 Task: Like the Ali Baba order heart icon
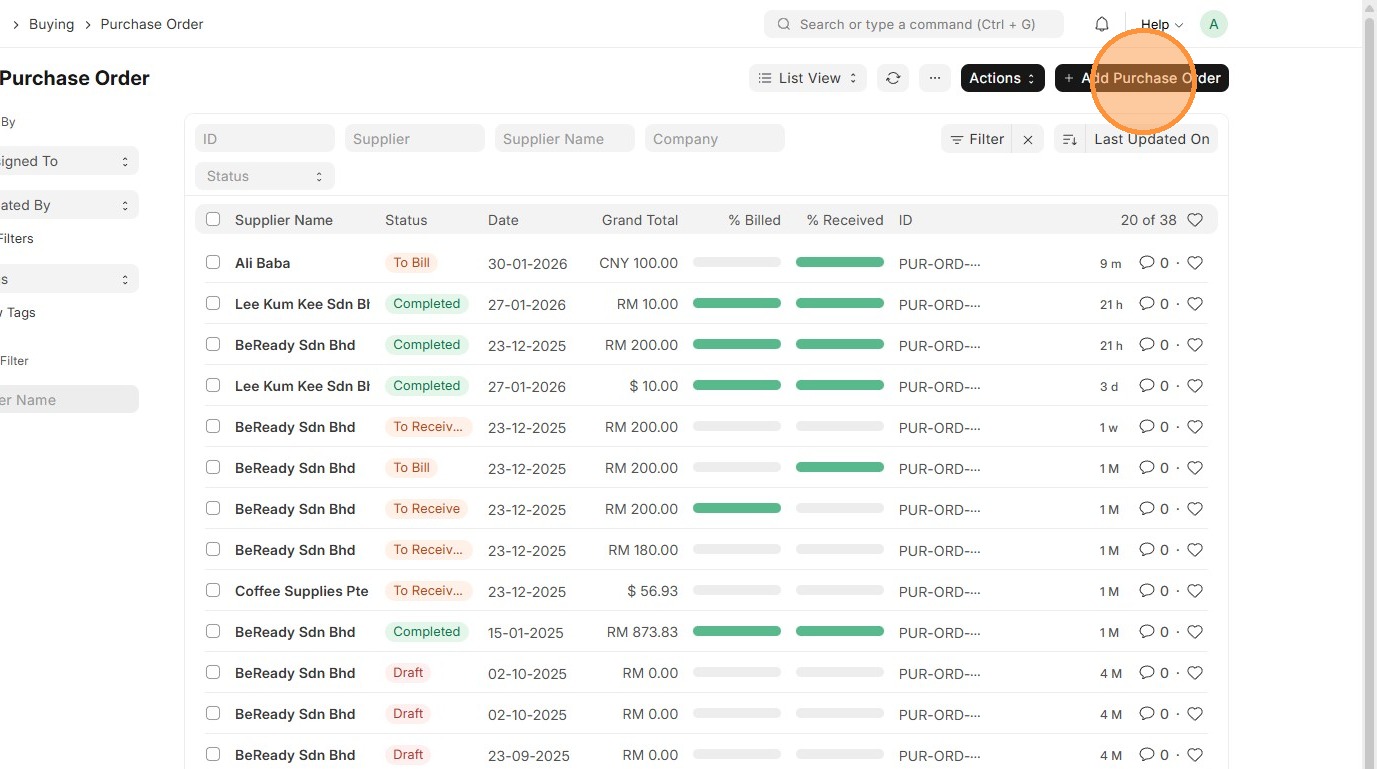tap(1194, 263)
